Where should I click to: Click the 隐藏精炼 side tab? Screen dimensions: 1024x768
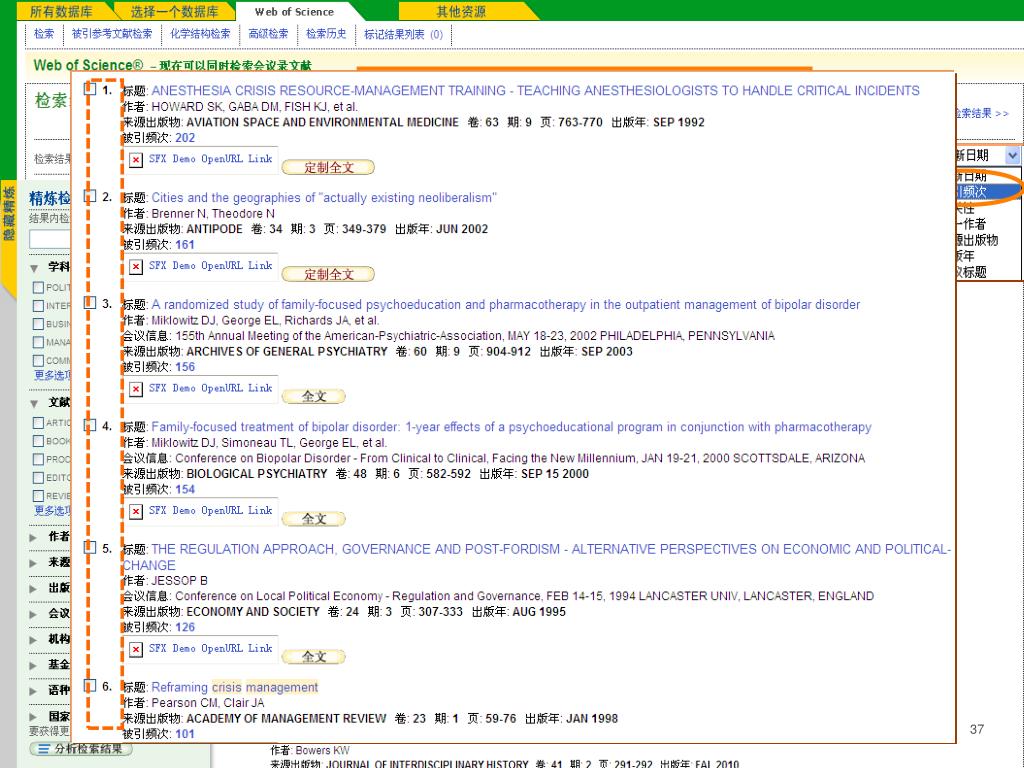click(x=9, y=214)
